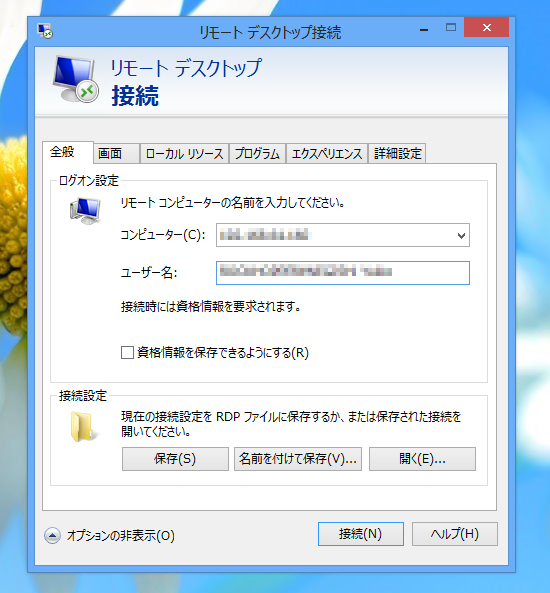Click the ログオン設定 group label
The height and width of the screenshot is (593, 550).
[89, 181]
